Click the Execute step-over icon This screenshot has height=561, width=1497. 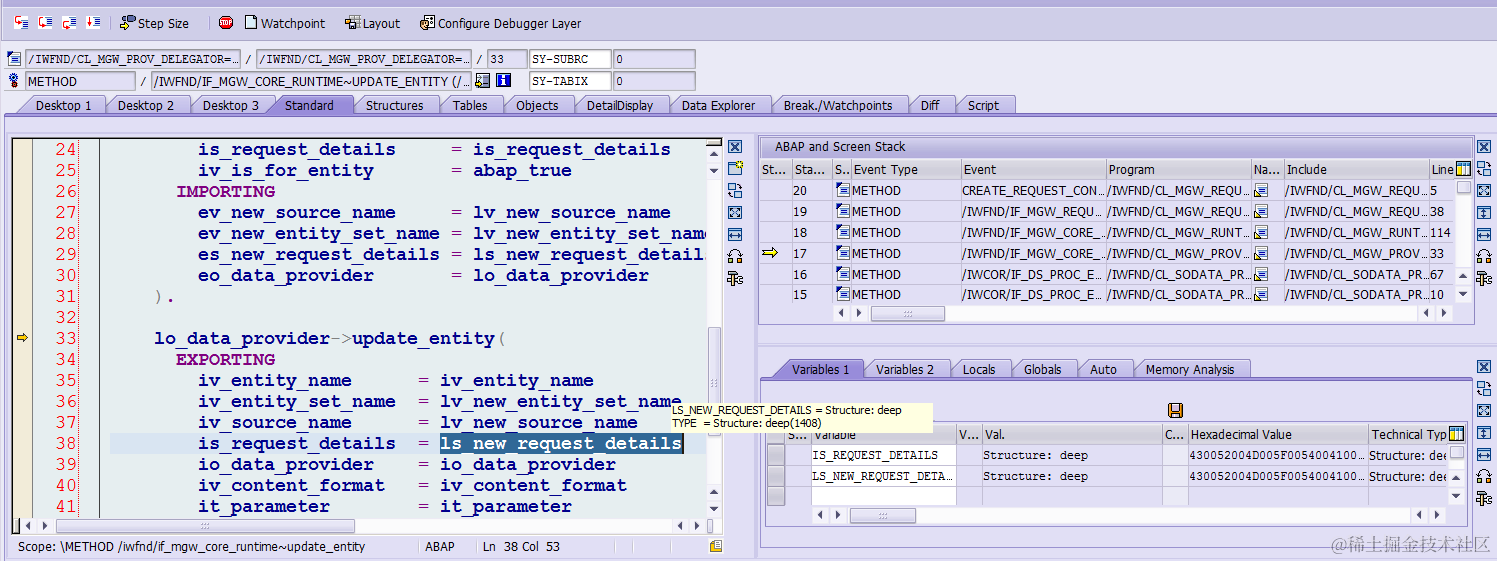[46, 22]
